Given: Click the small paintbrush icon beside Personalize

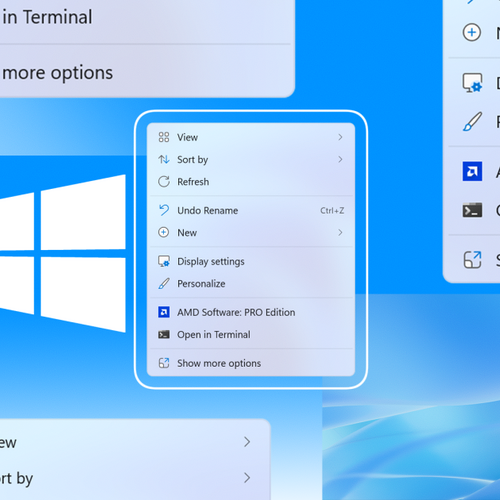Looking at the screenshot, I should pos(164,284).
